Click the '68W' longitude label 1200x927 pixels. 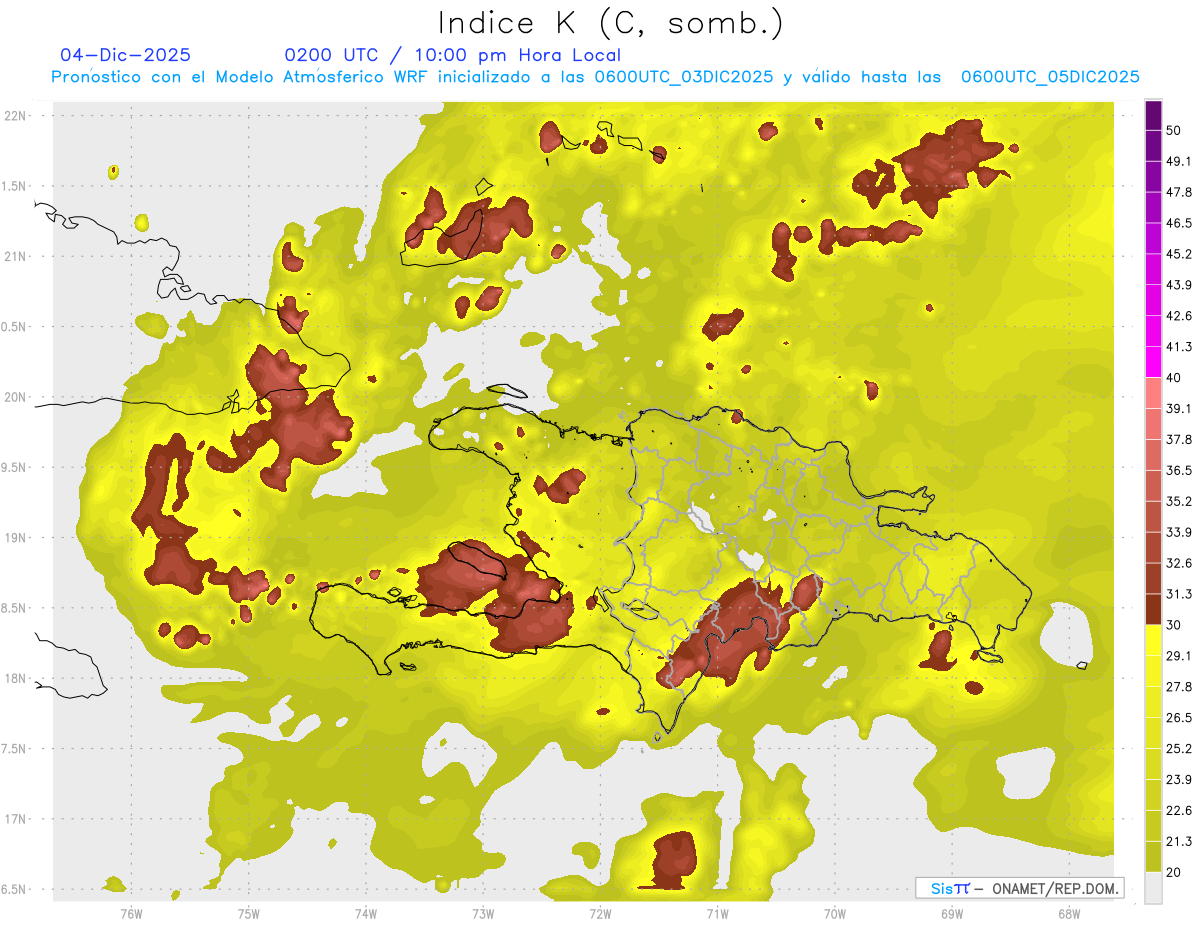1068,913
